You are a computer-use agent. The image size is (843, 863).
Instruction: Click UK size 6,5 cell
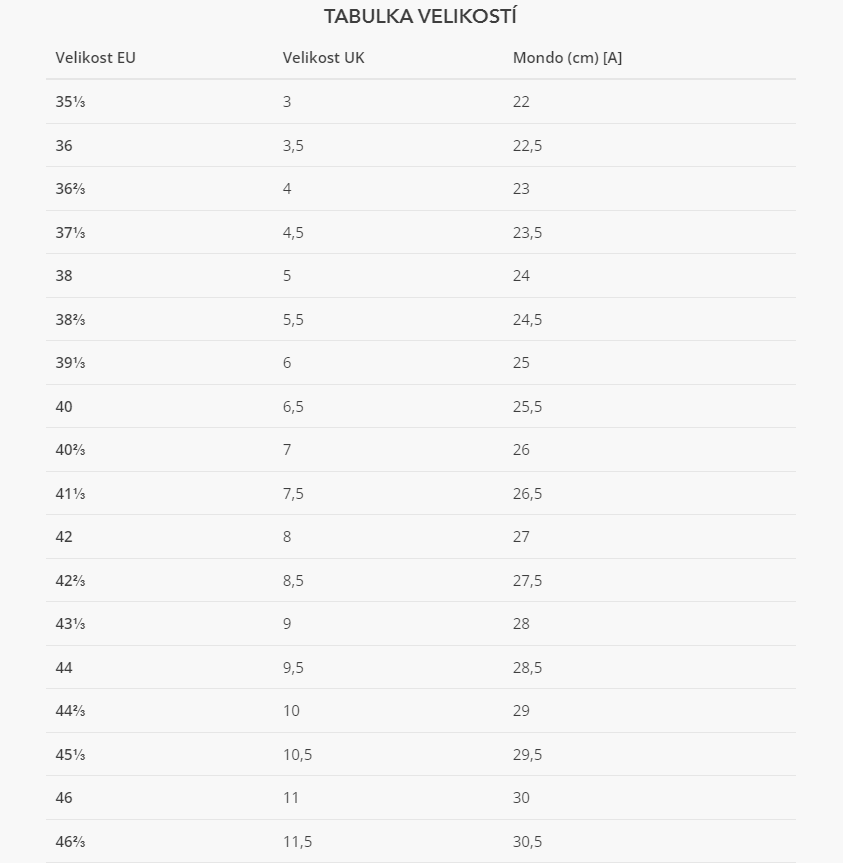[293, 407]
